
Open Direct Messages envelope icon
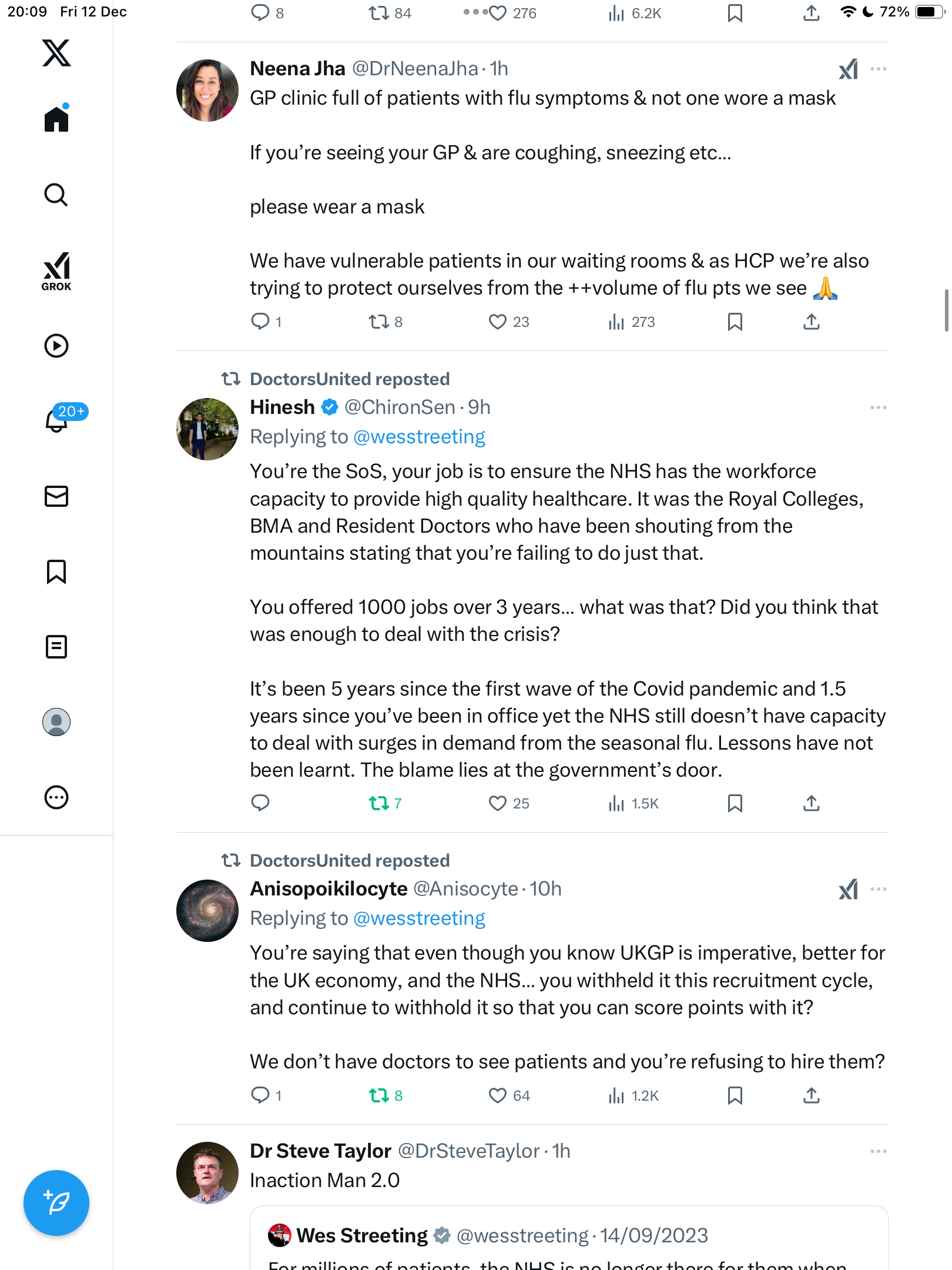point(56,496)
